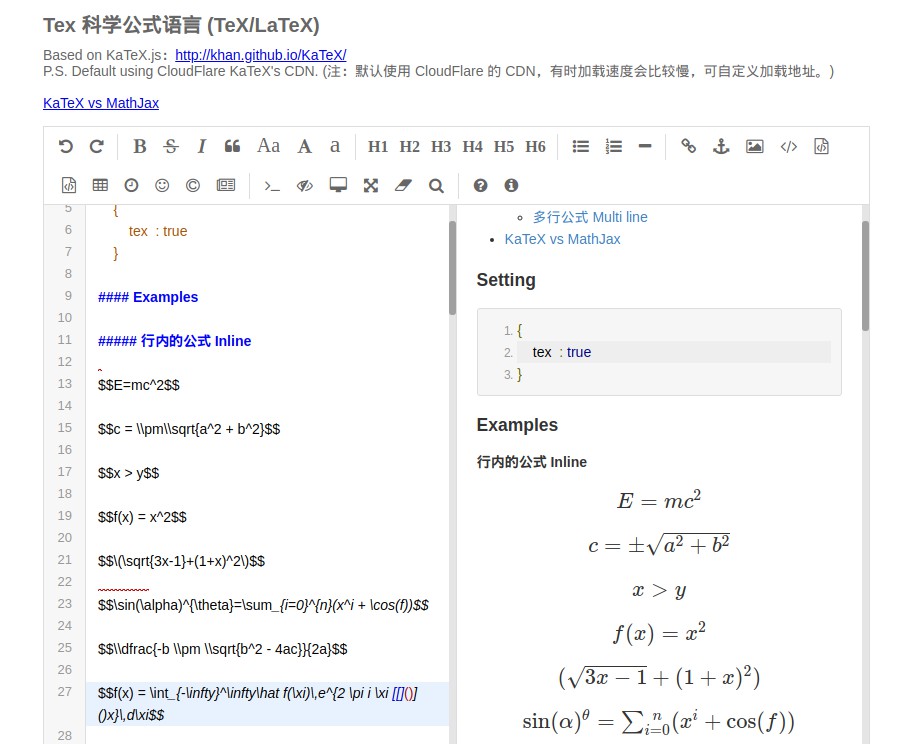Click 'tex : true' in preview code block

tap(562, 352)
